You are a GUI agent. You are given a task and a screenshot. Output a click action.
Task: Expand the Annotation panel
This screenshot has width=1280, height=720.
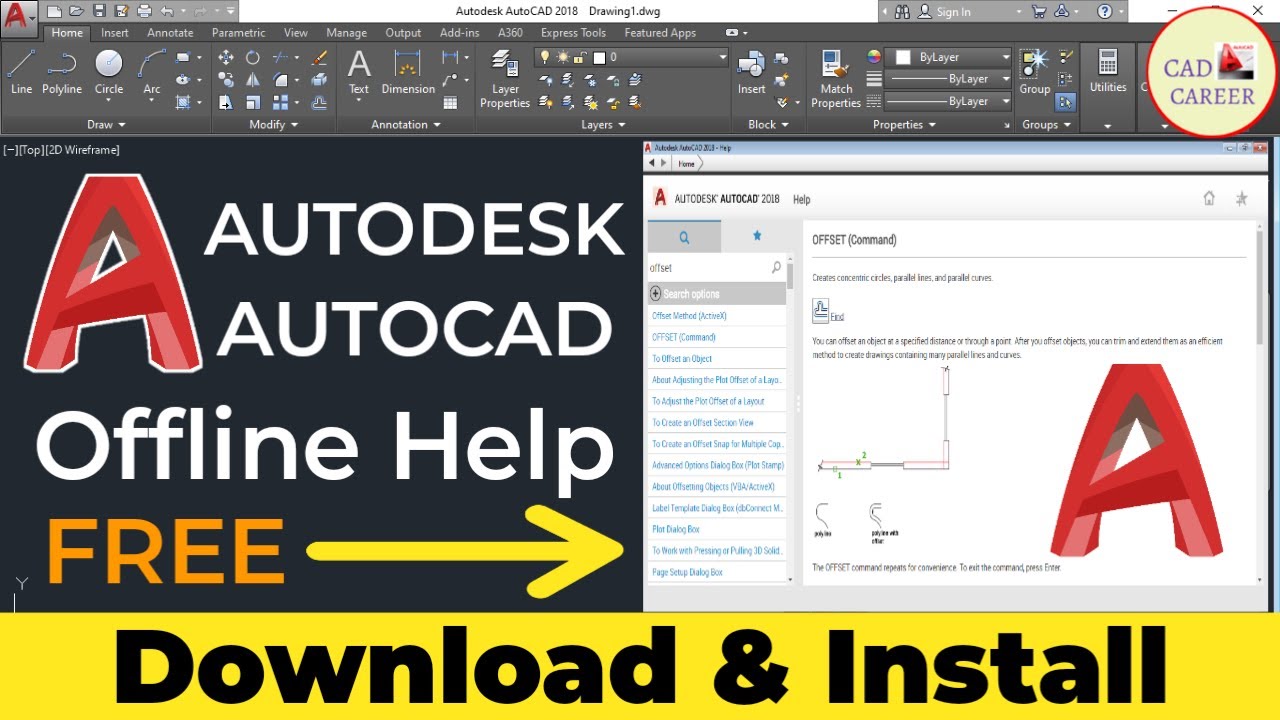tap(406, 124)
